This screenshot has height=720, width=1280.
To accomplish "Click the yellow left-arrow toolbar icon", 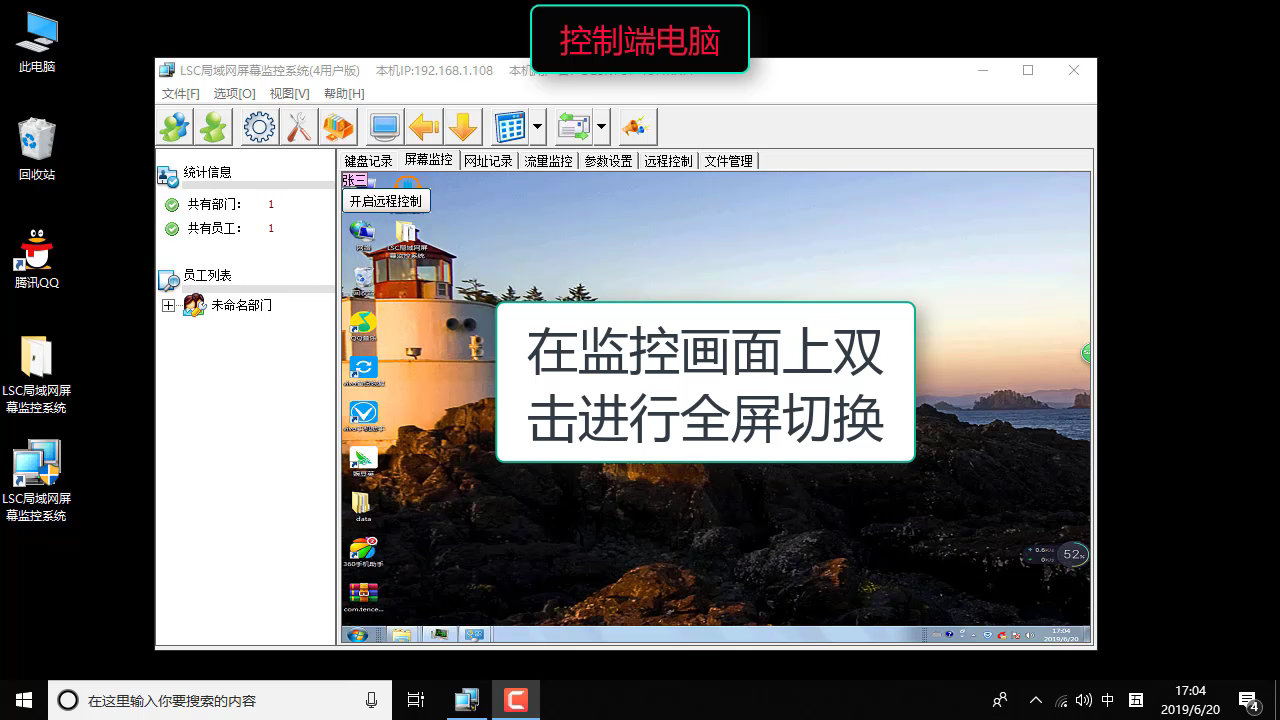I will pyautogui.click(x=423, y=127).
